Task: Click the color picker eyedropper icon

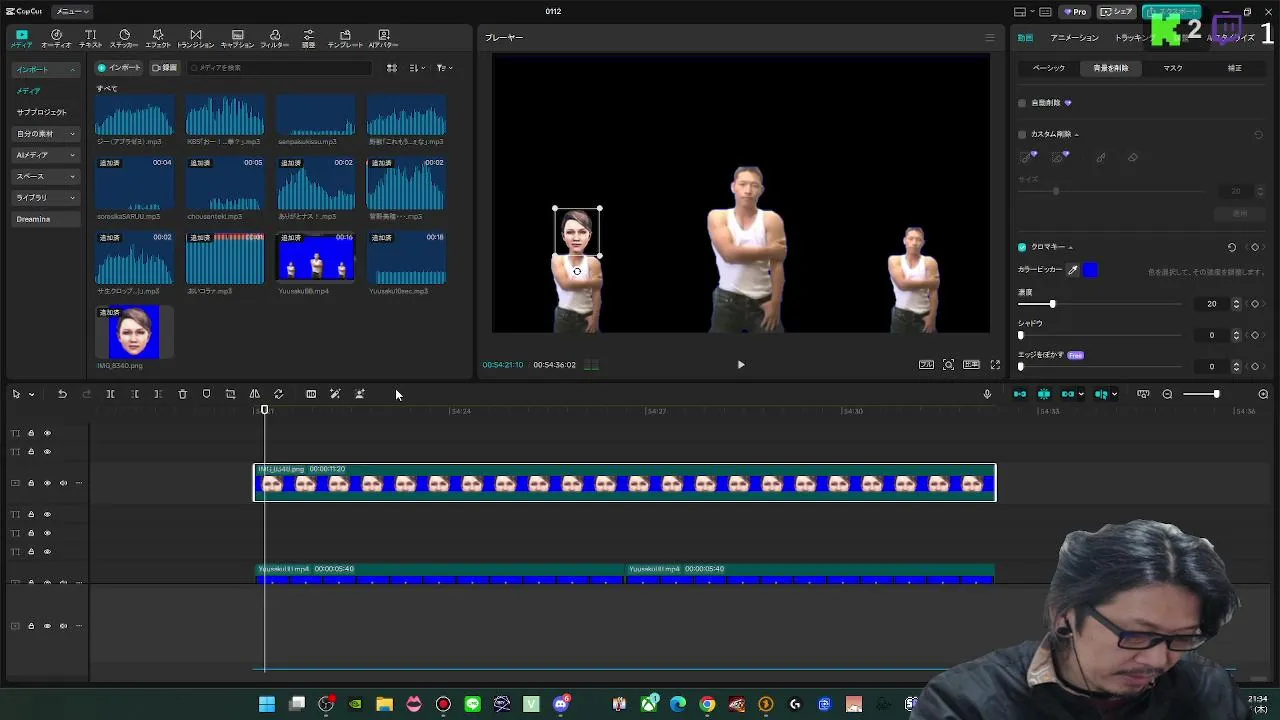Action: tap(1073, 270)
